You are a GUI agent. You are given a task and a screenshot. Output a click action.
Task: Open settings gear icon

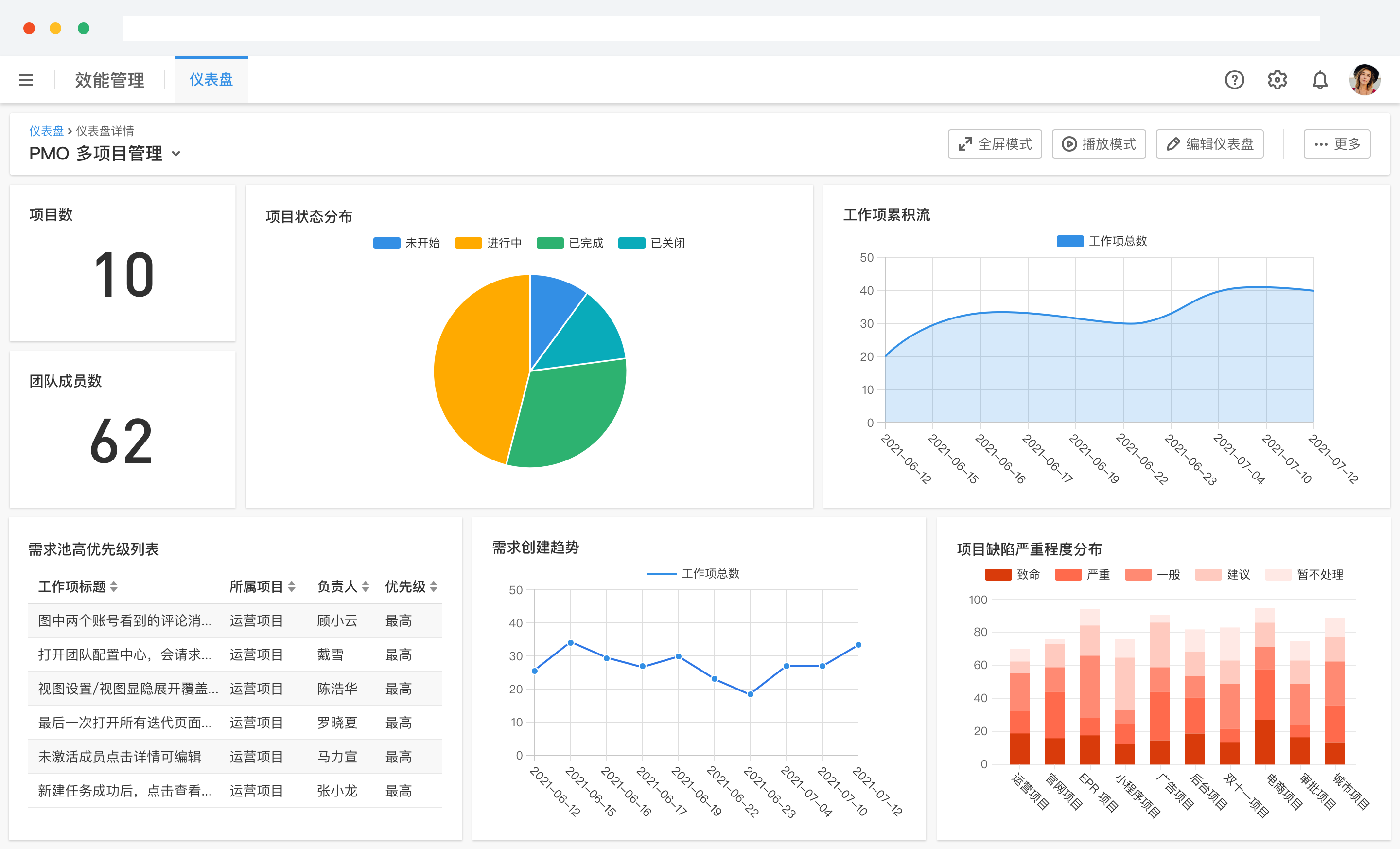[x=1277, y=80]
